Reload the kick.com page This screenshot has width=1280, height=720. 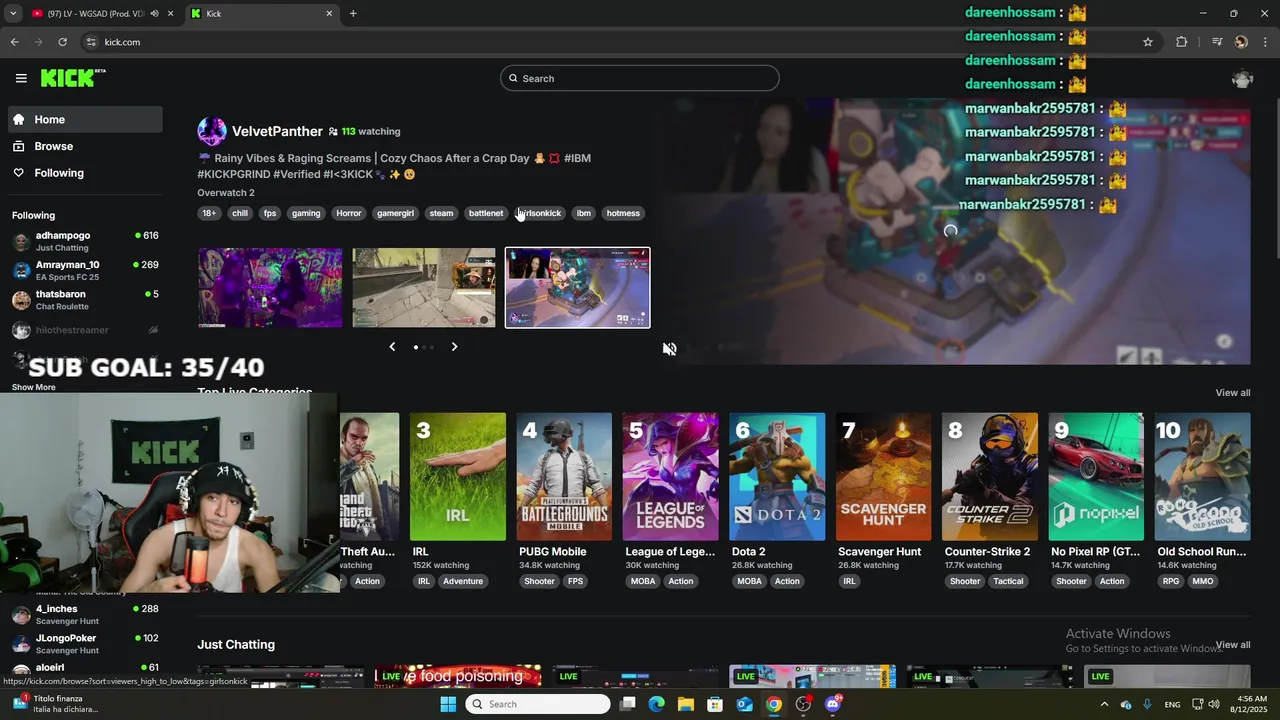click(x=62, y=42)
